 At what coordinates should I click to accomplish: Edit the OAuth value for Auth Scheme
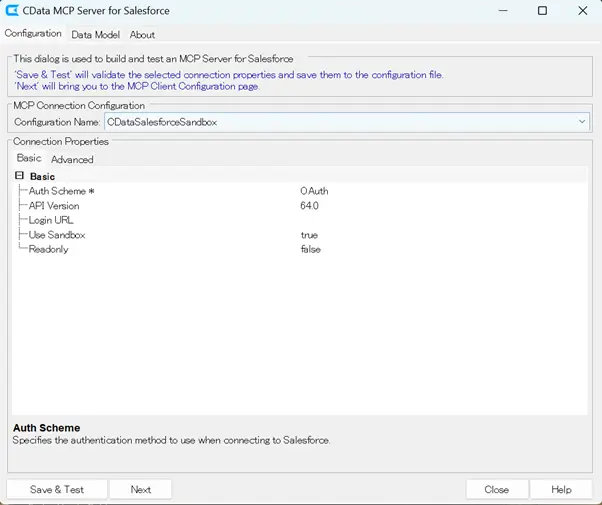tap(314, 191)
